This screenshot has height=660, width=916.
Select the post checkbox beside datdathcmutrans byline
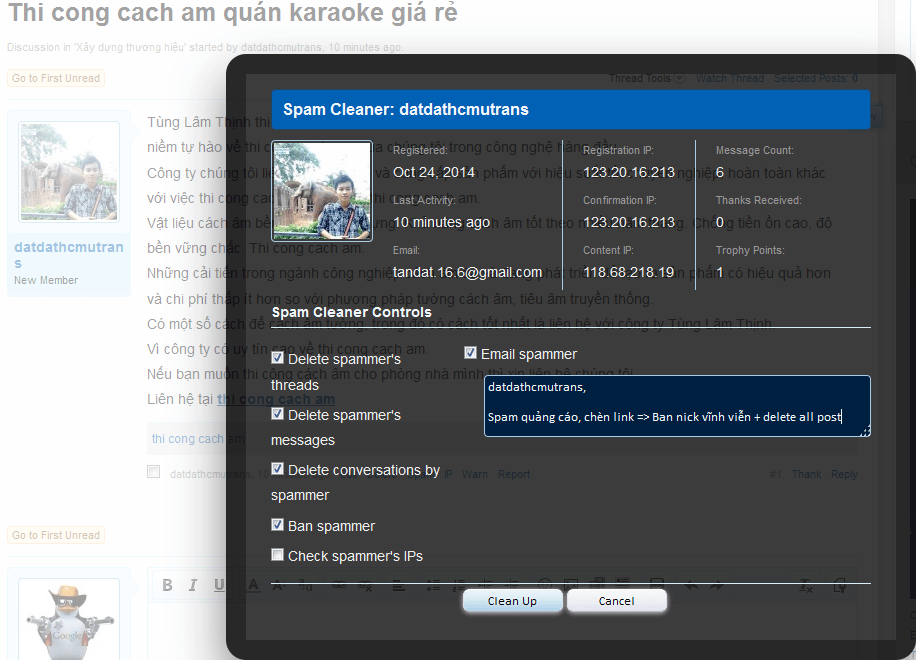coord(154,471)
